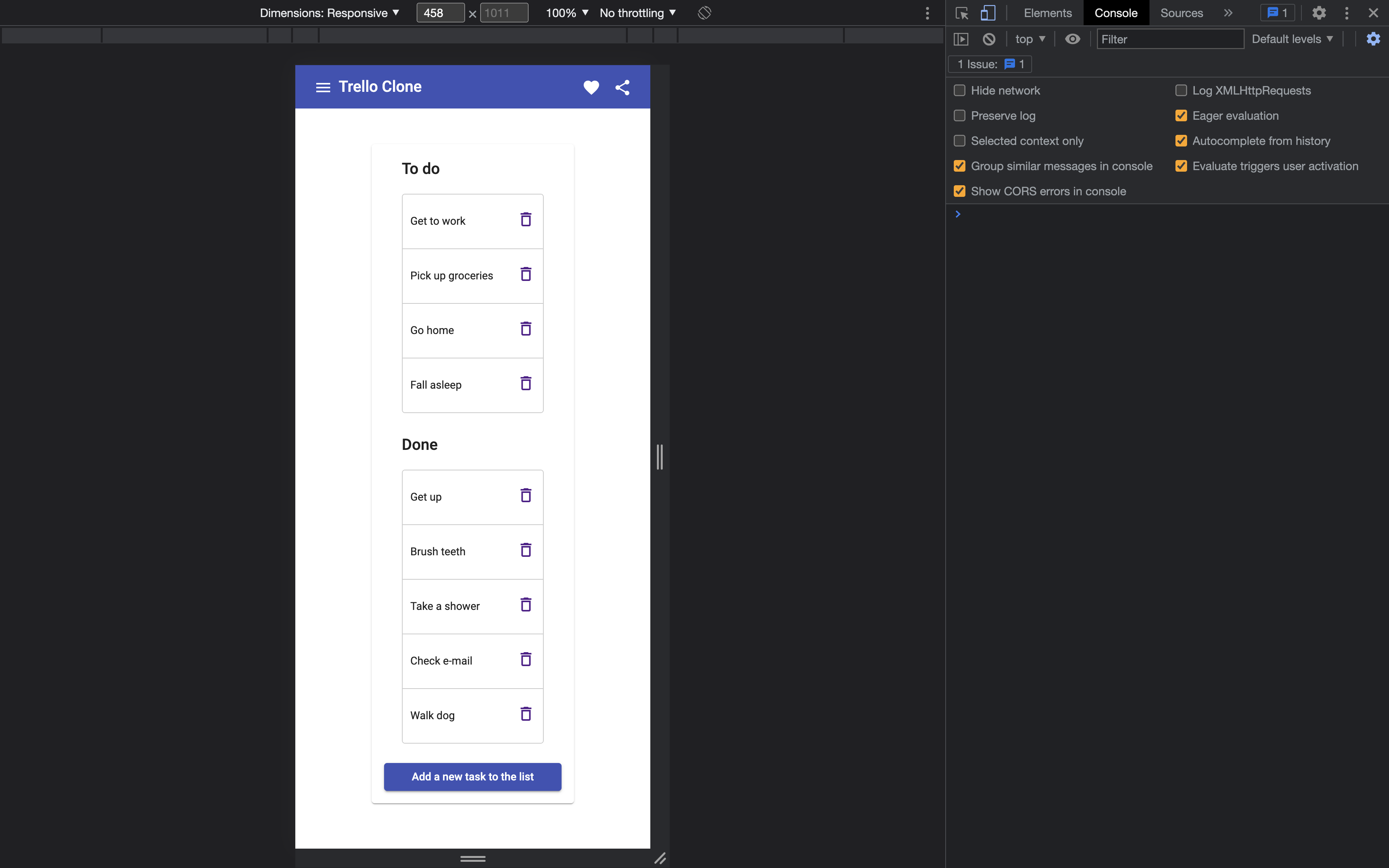Open the Default levels dropdown
Image resolution: width=1389 pixels, height=868 pixels.
pyautogui.click(x=1292, y=38)
